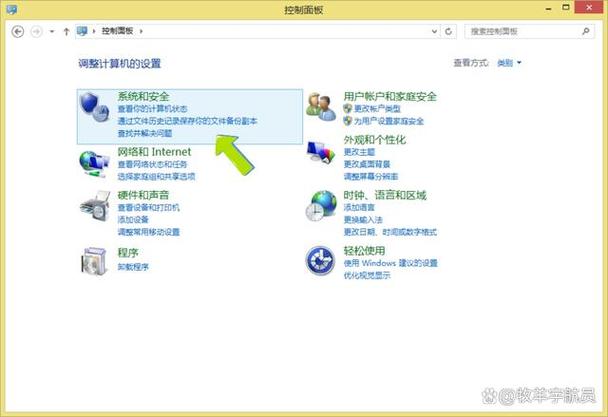608x417 pixels.
Task: Click the 硬件和声音 printer icon
Action: pos(95,209)
